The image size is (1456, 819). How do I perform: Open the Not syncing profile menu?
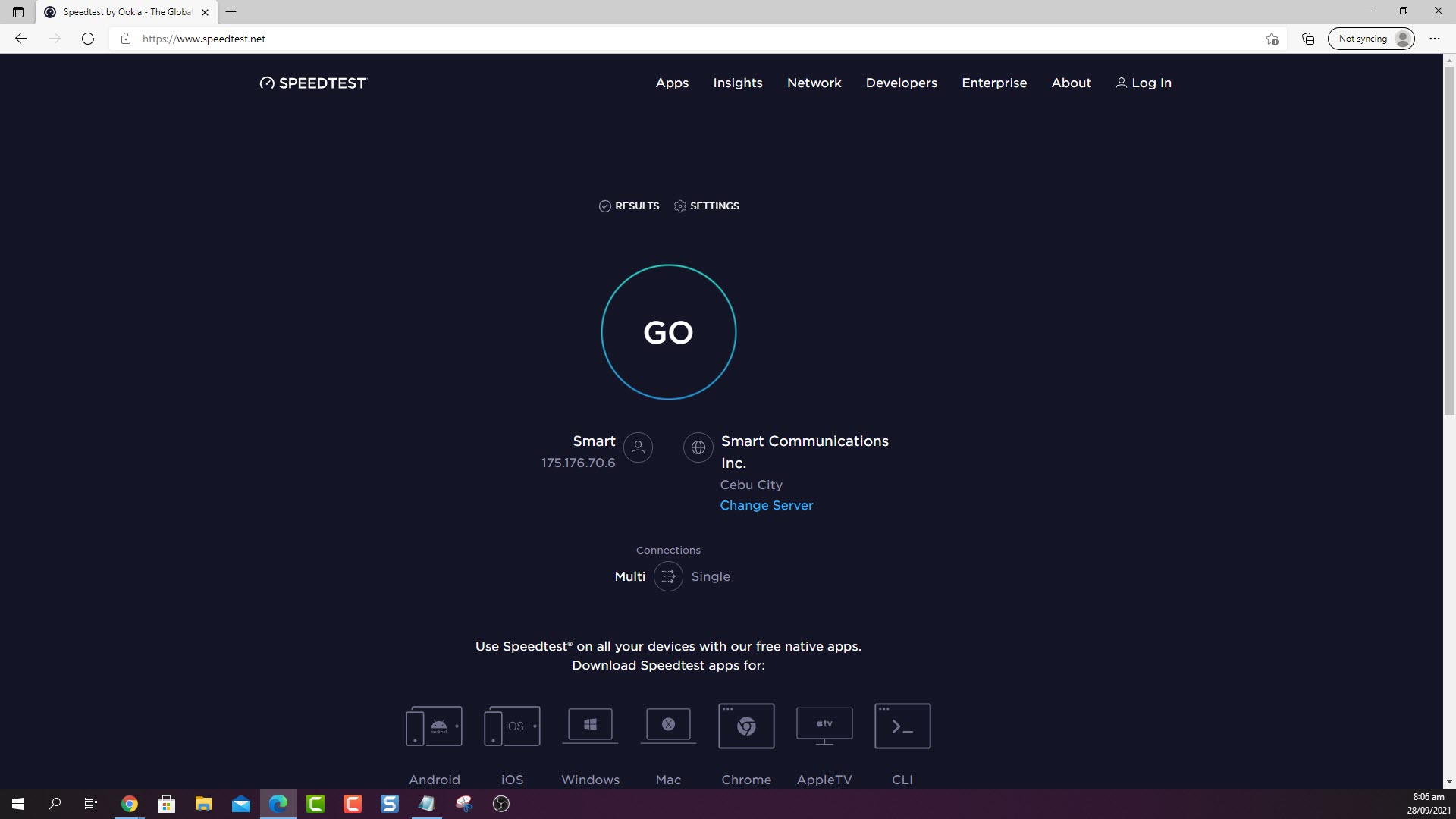(x=1371, y=39)
